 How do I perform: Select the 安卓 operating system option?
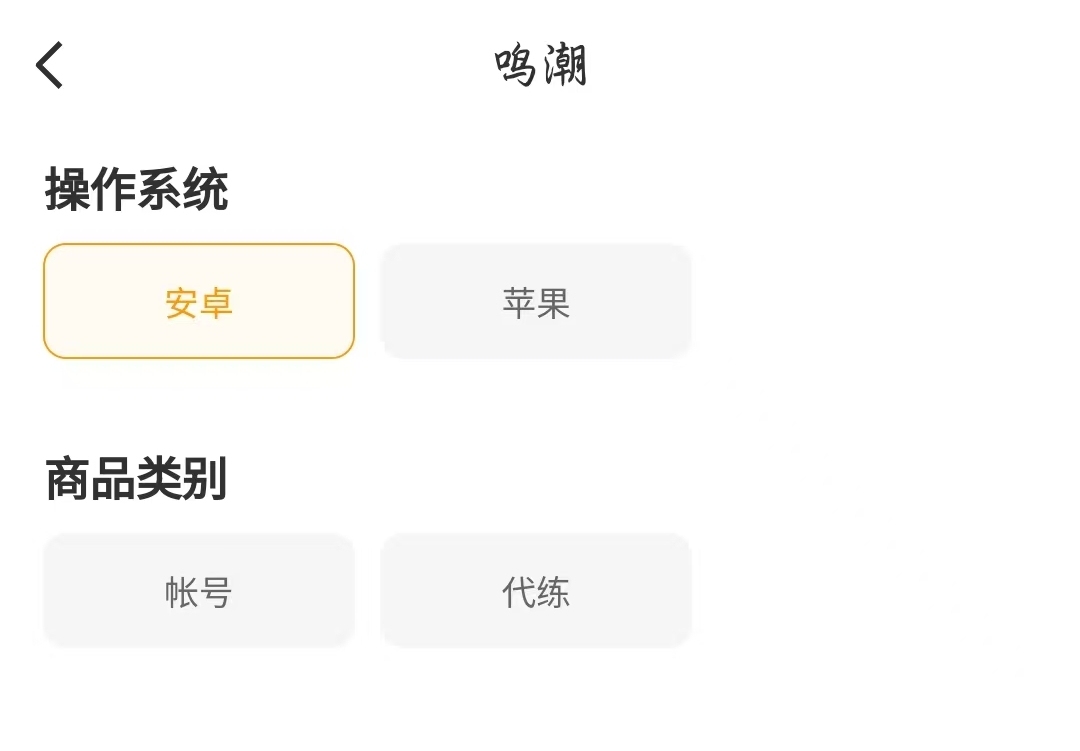tap(199, 301)
